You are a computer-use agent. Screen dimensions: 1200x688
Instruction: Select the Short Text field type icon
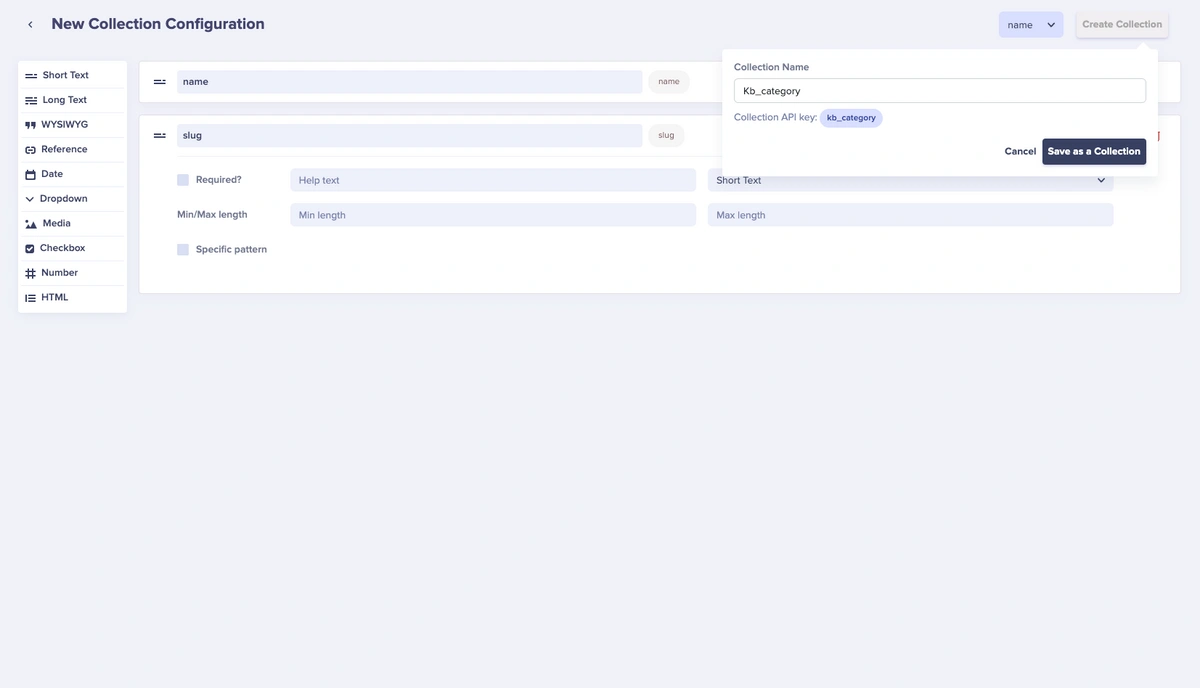pyautogui.click(x=31, y=76)
